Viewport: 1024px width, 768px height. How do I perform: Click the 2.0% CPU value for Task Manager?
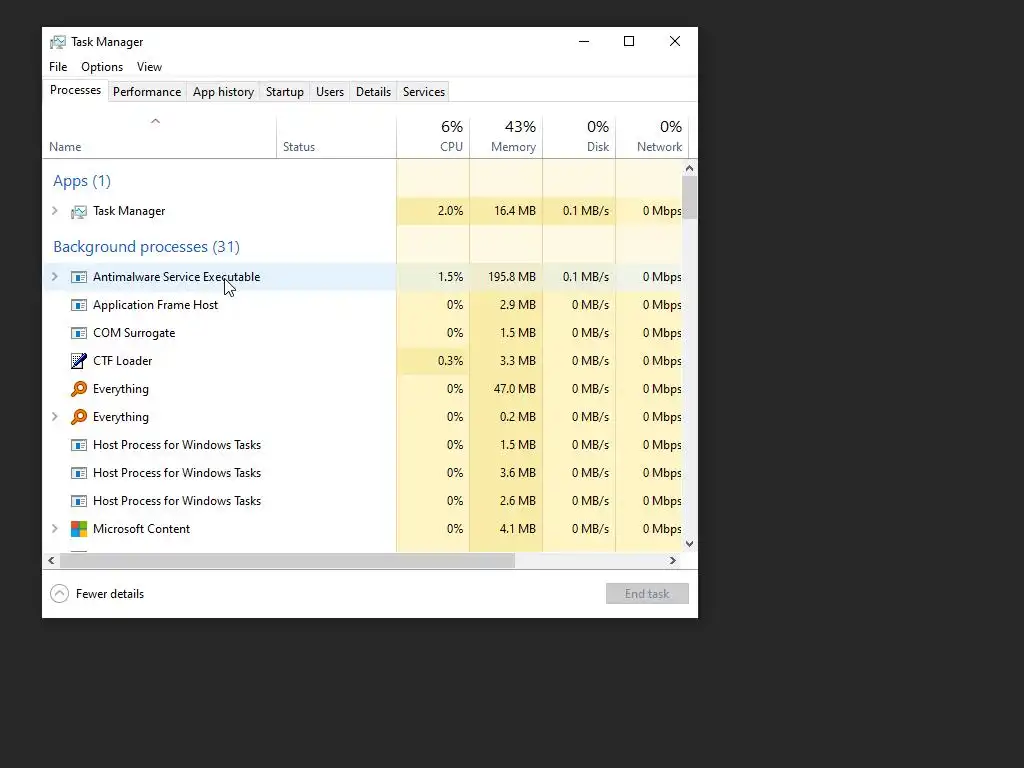coord(451,211)
